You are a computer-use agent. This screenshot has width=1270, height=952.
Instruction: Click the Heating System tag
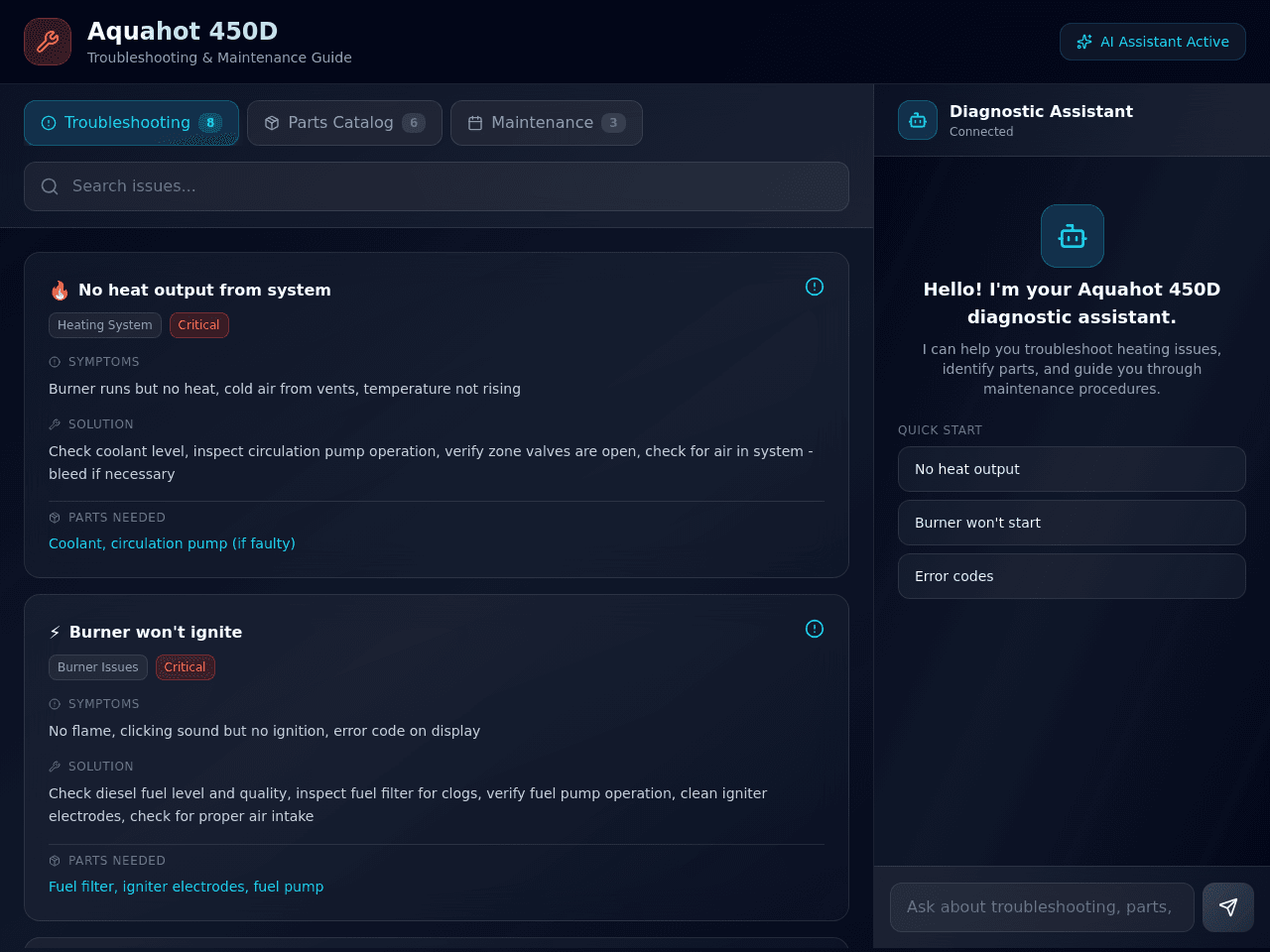click(x=105, y=325)
